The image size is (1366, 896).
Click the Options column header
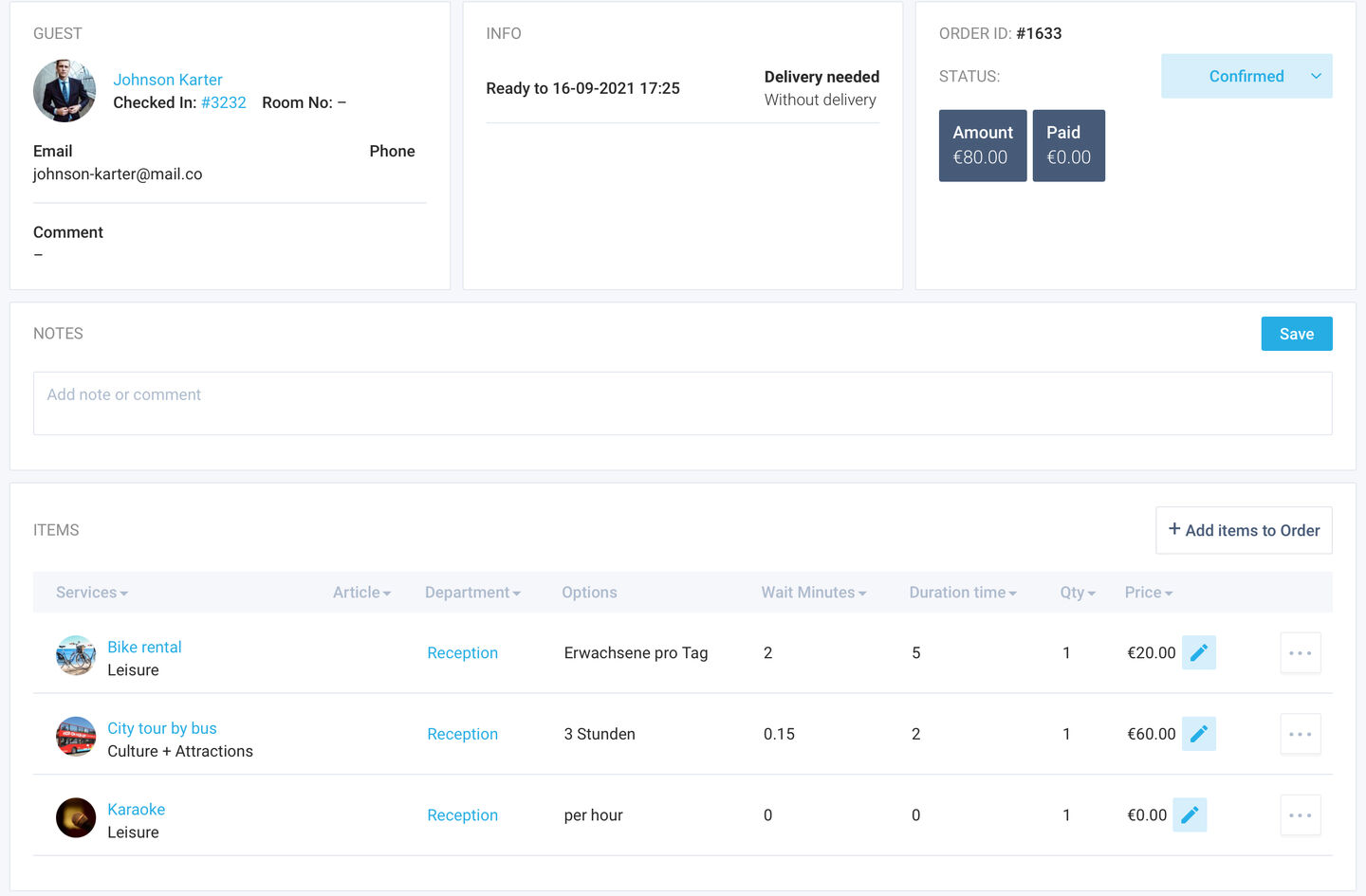[589, 593]
